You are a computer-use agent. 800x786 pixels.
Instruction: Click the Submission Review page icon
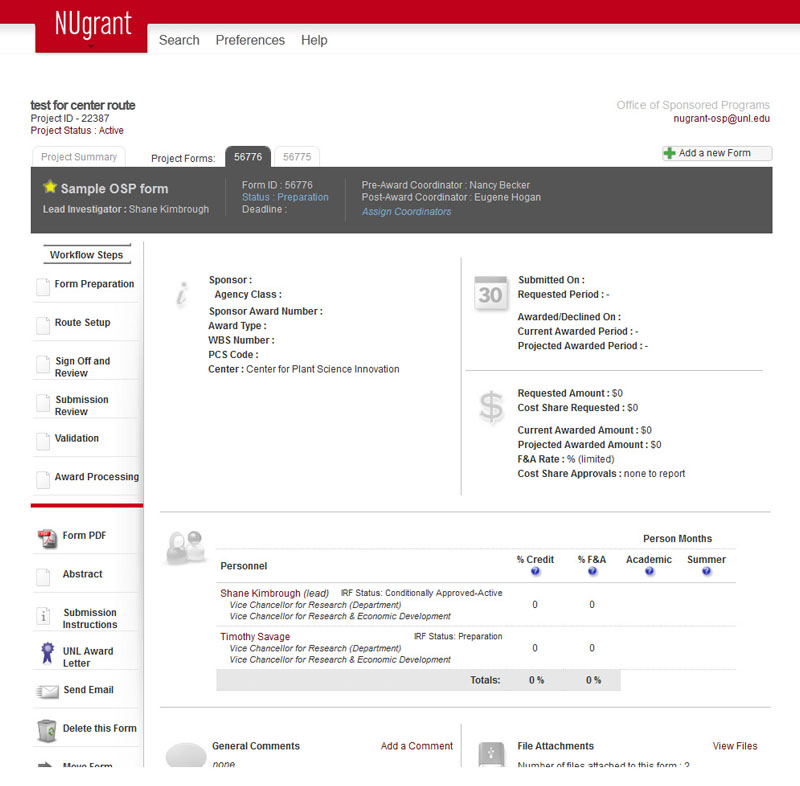click(x=43, y=403)
